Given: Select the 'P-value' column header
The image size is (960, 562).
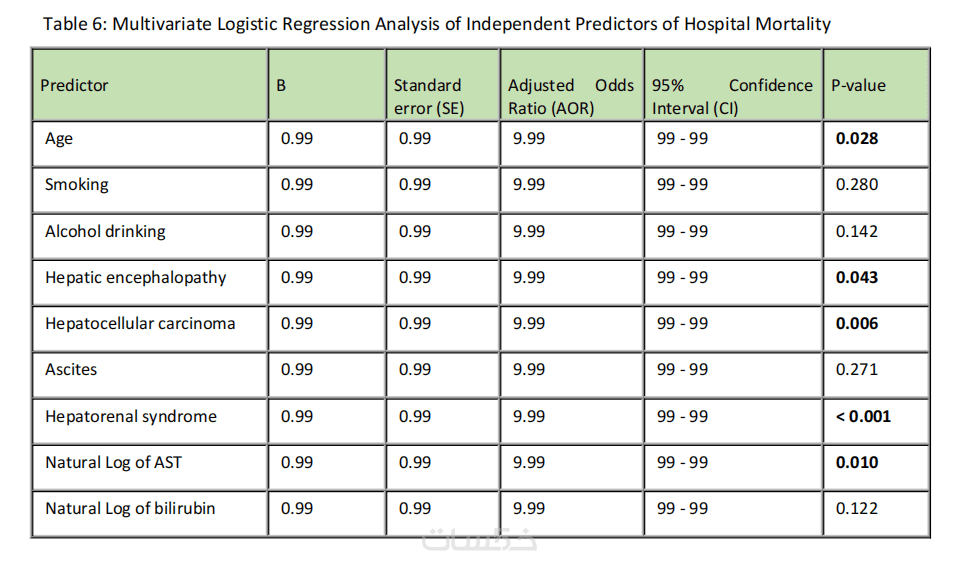Looking at the screenshot, I should [x=858, y=86].
